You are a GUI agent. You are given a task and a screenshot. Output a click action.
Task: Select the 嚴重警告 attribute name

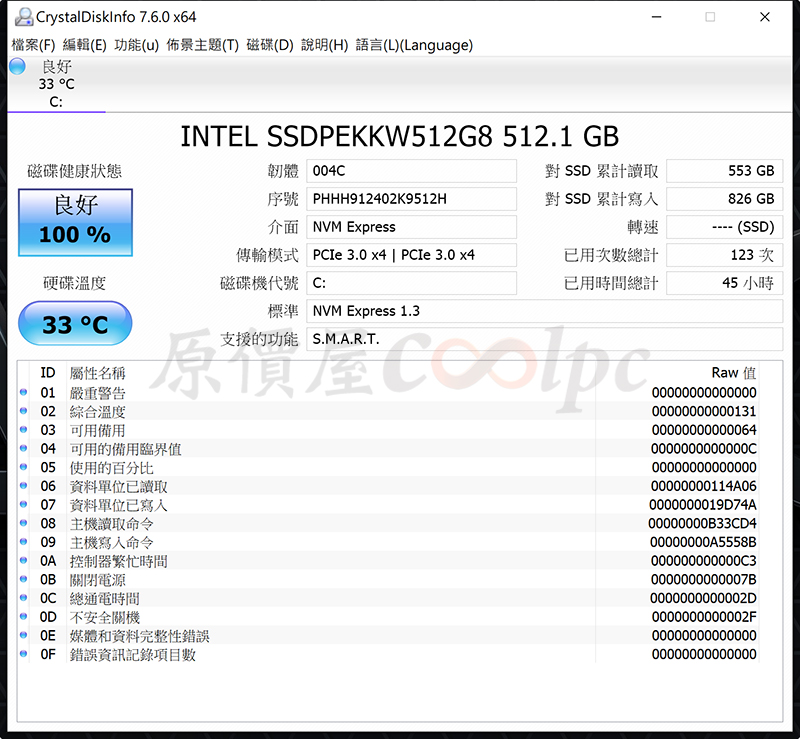[x=97, y=393]
